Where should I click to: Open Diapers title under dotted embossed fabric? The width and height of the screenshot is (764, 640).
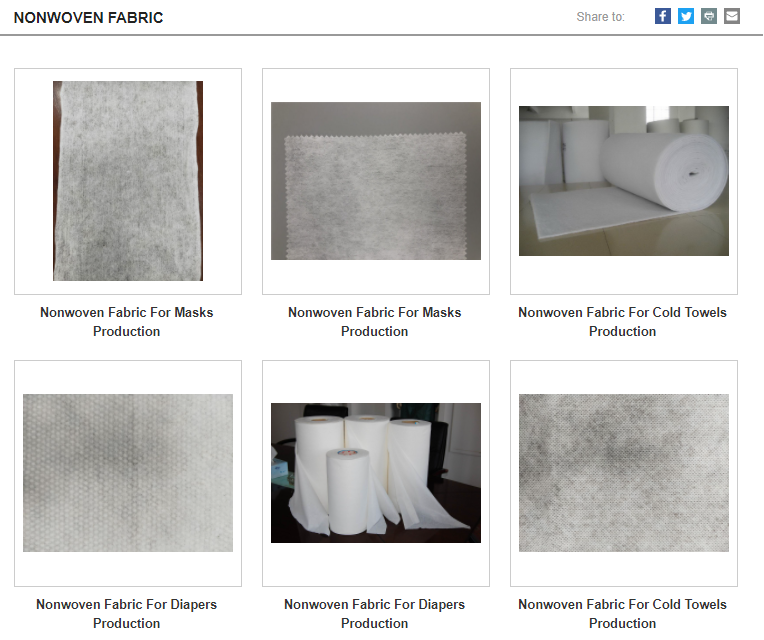[127, 614]
